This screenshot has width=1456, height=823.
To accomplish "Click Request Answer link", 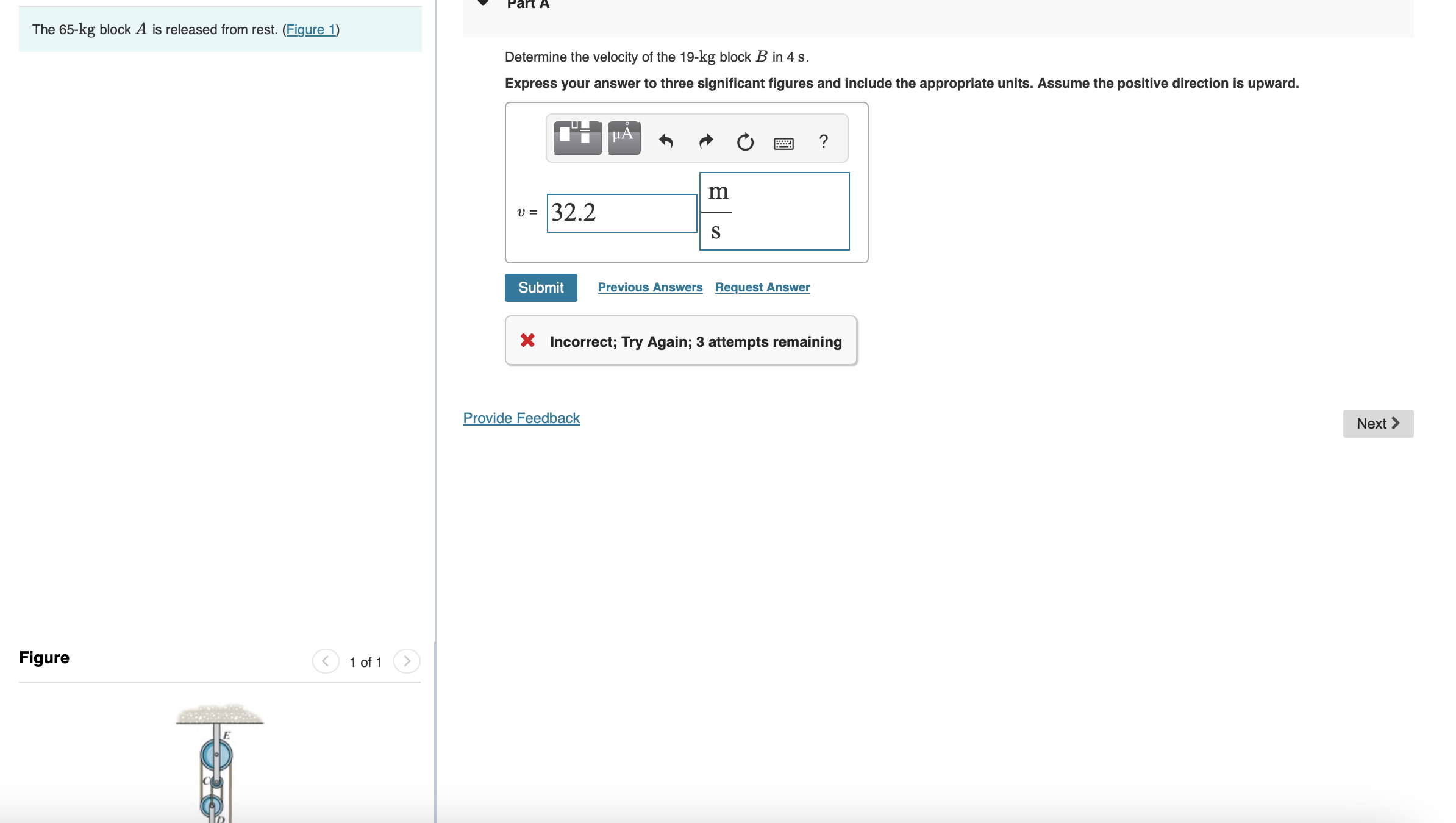I will pos(762,287).
